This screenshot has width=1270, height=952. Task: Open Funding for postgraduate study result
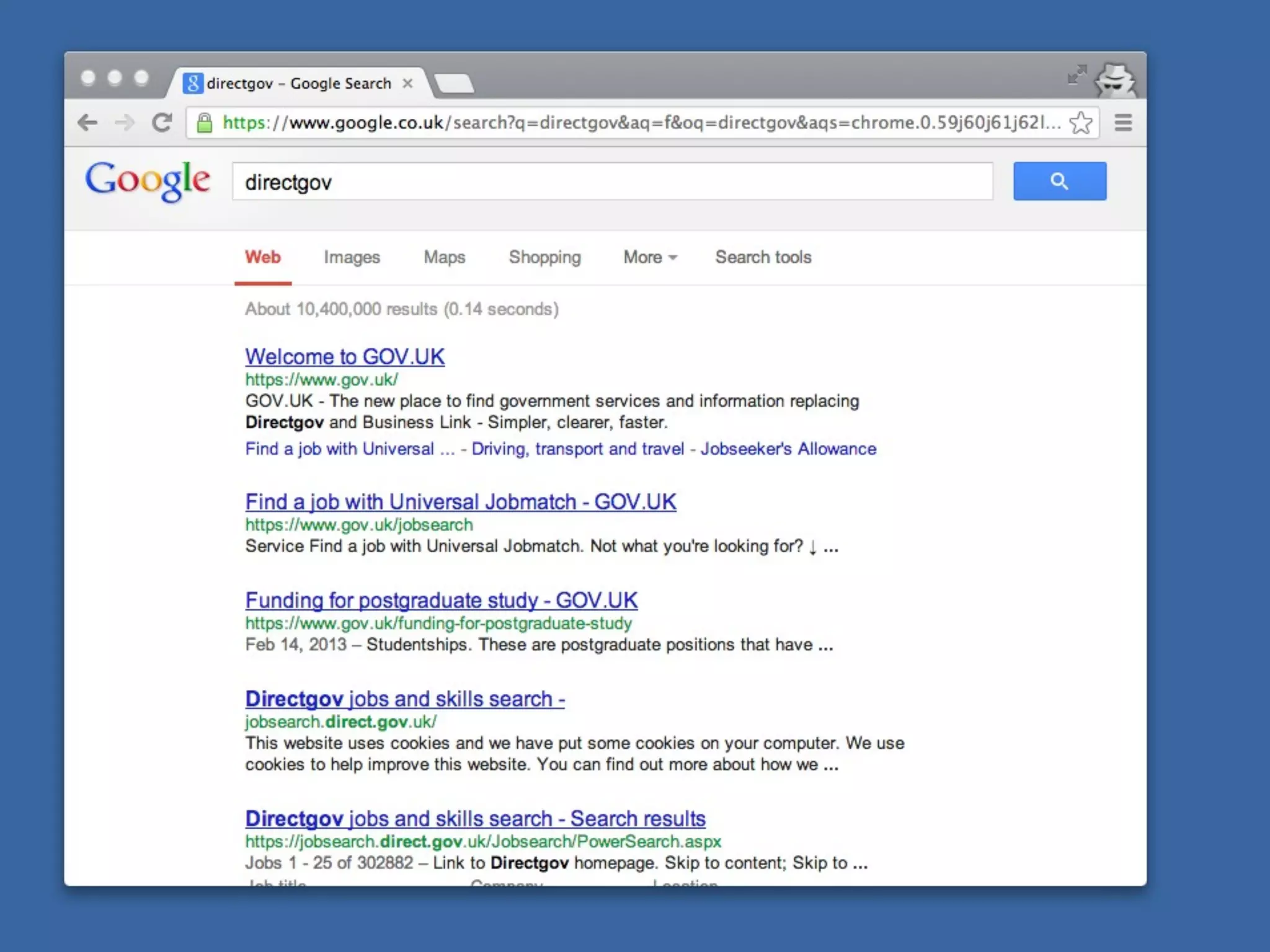pyautogui.click(x=442, y=600)
